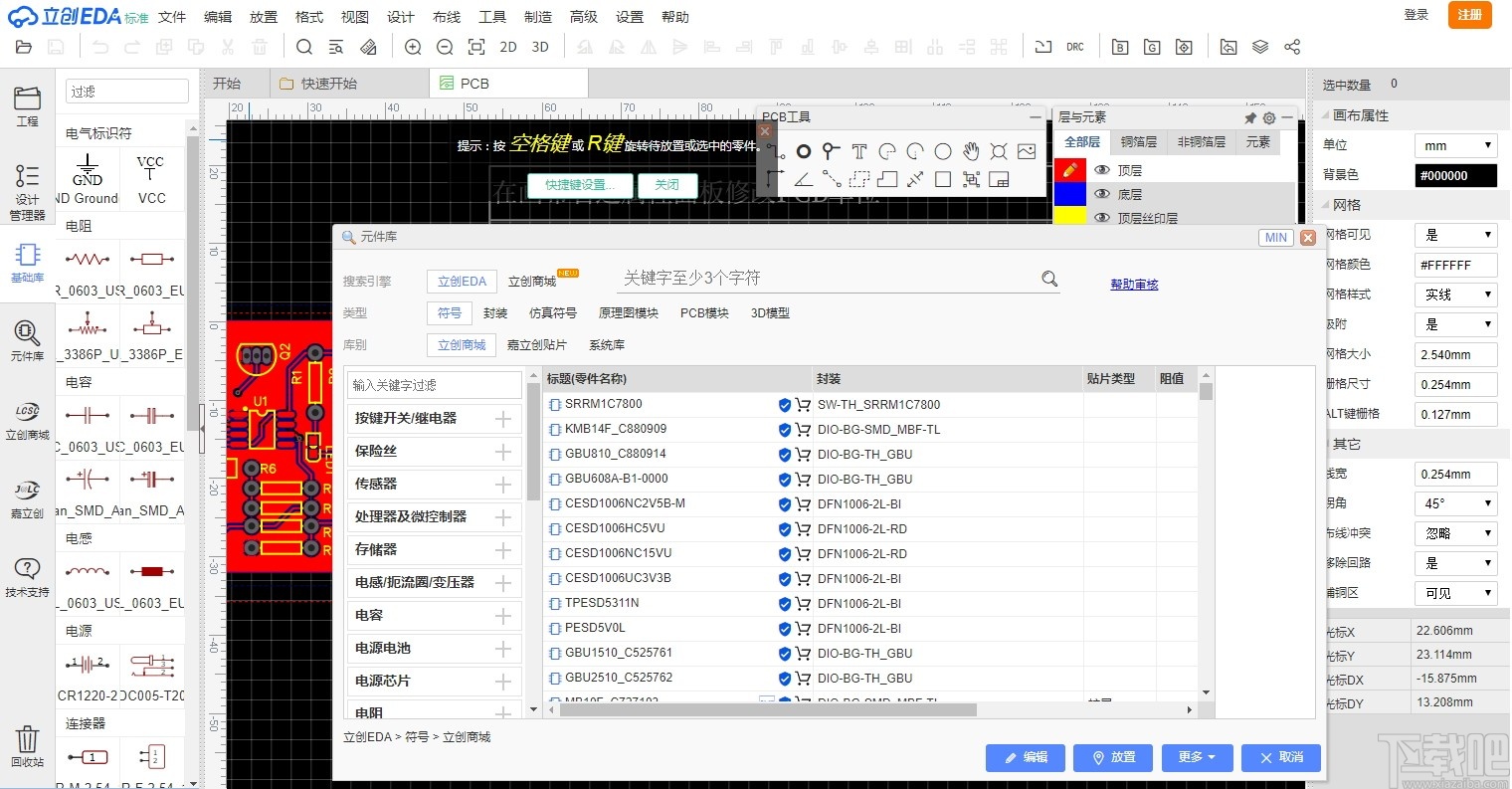Image resolution: width=1512 pixels, height=789 pixels.
Task: Open the 放置 Place menu
Action: pos(264,17)
